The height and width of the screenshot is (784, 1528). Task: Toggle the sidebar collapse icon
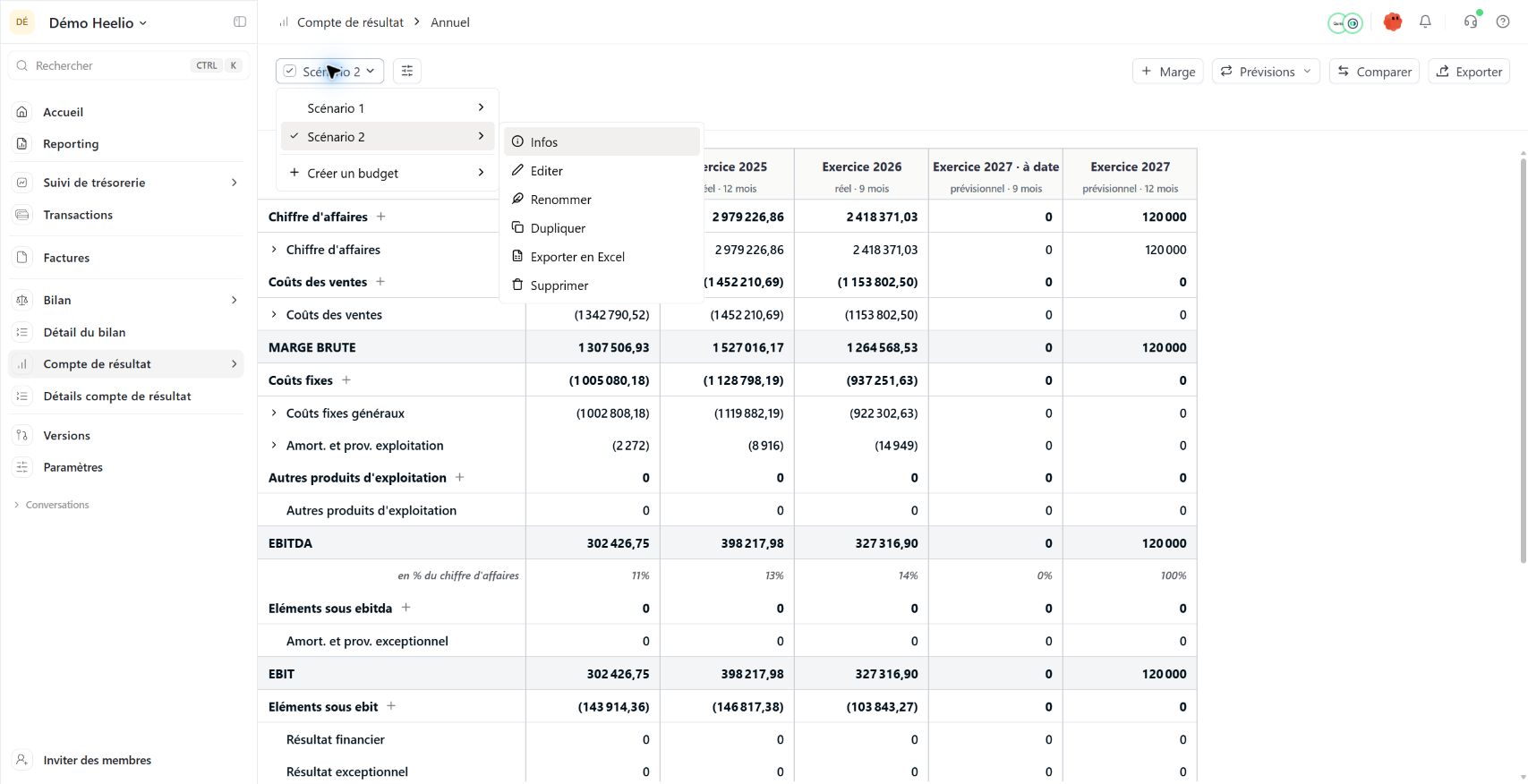tap(240, 22)
